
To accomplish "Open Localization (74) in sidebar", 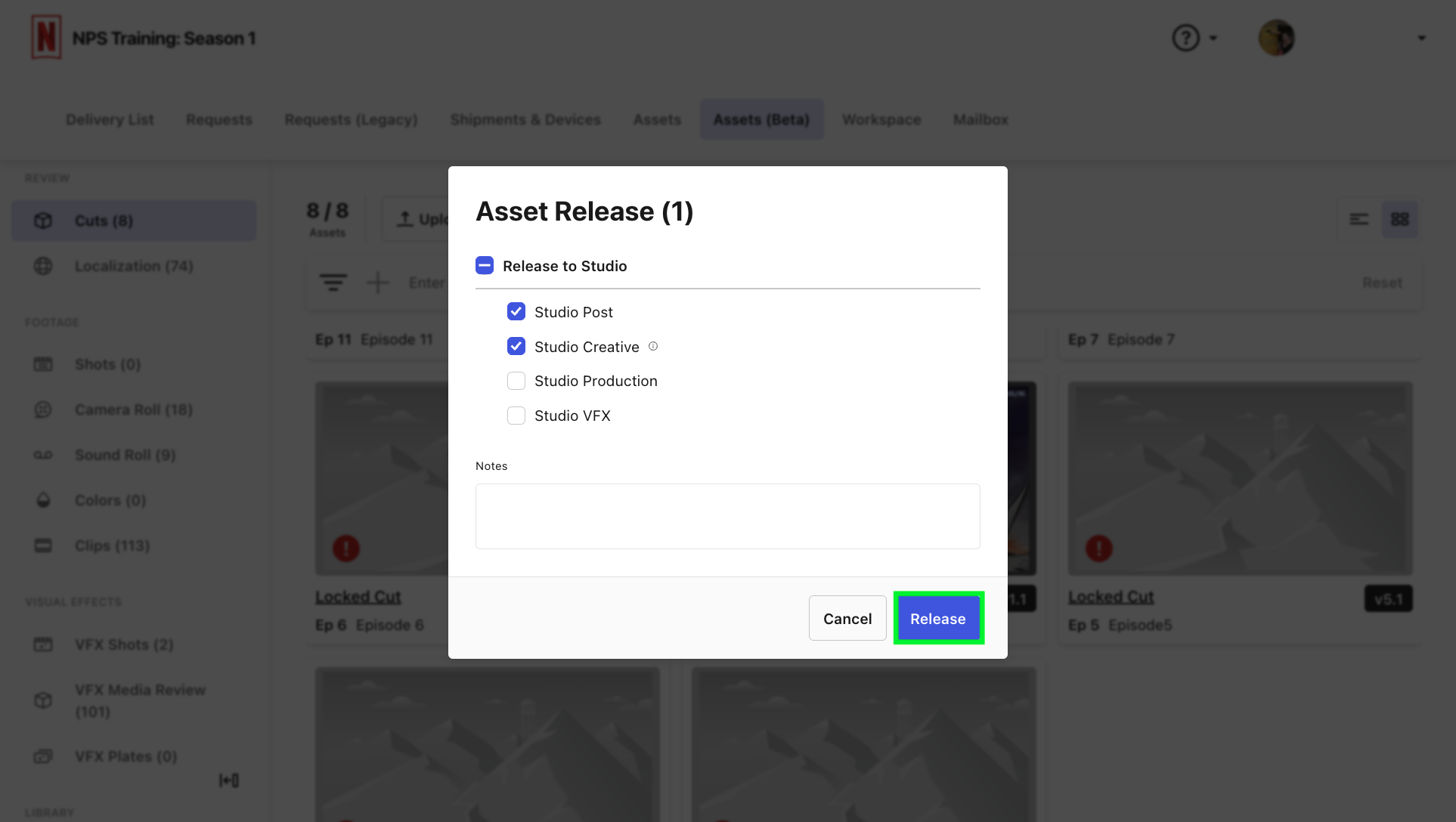I will point(134,266).
